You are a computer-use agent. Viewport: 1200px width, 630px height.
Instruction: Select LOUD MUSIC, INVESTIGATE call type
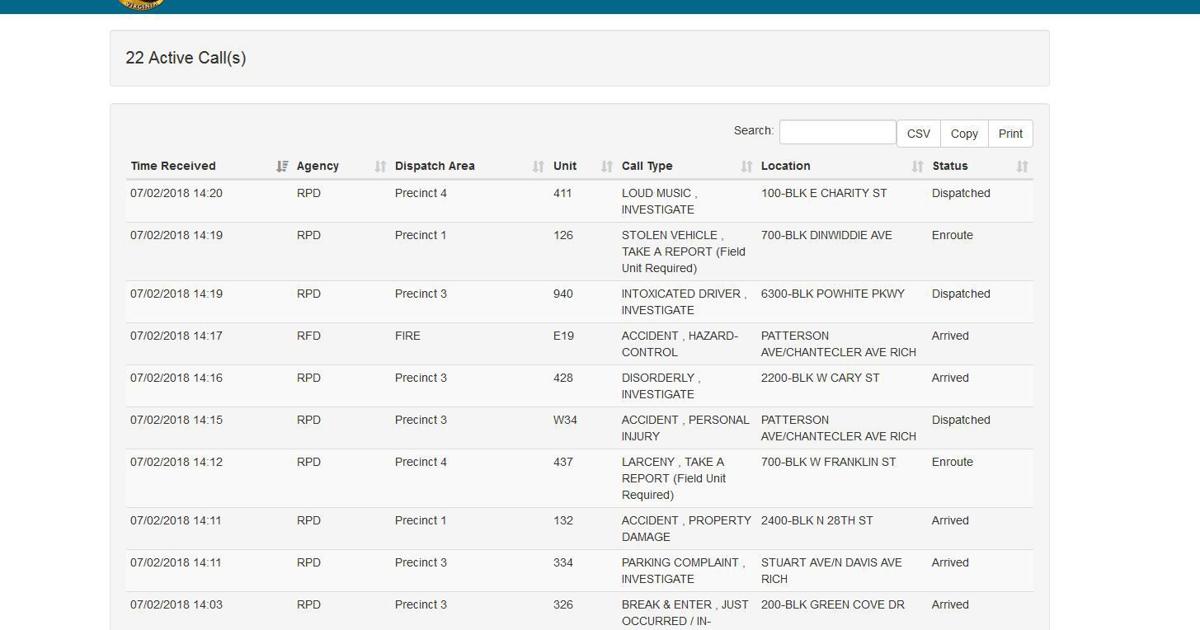[x=660, y=201]
